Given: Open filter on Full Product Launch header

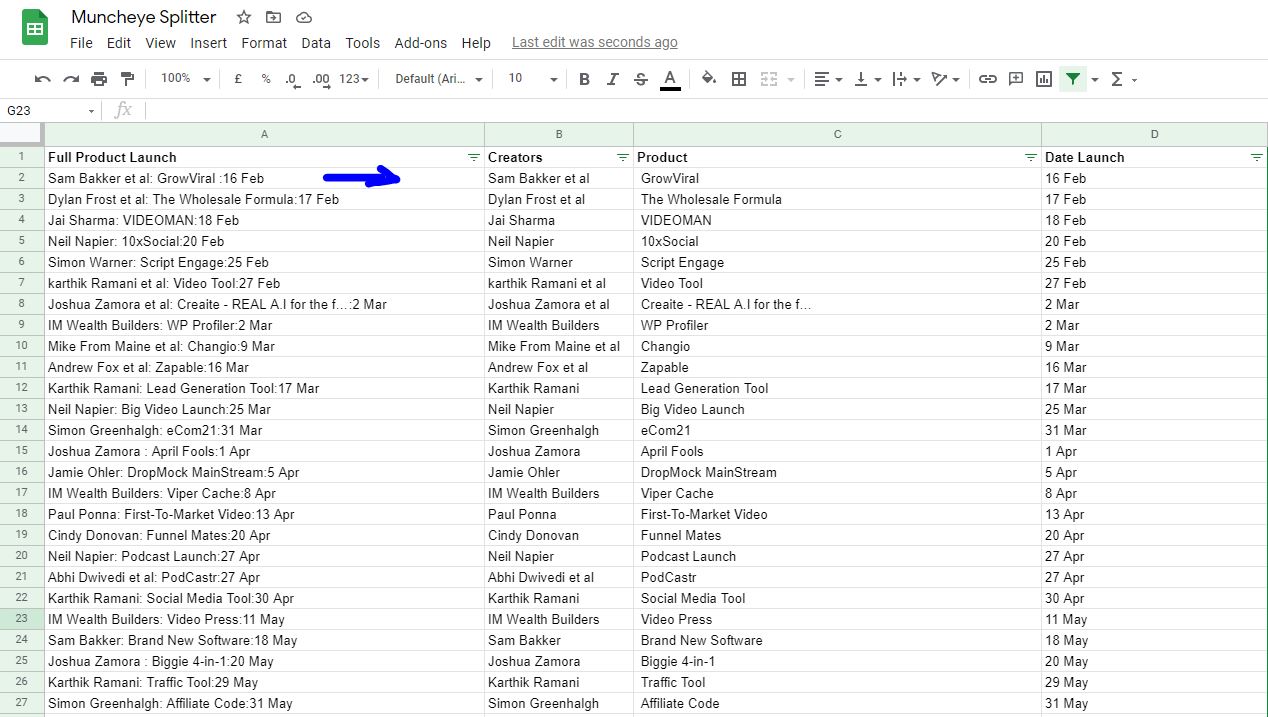Looking at the screenshot, I should (x=473, y=158).
